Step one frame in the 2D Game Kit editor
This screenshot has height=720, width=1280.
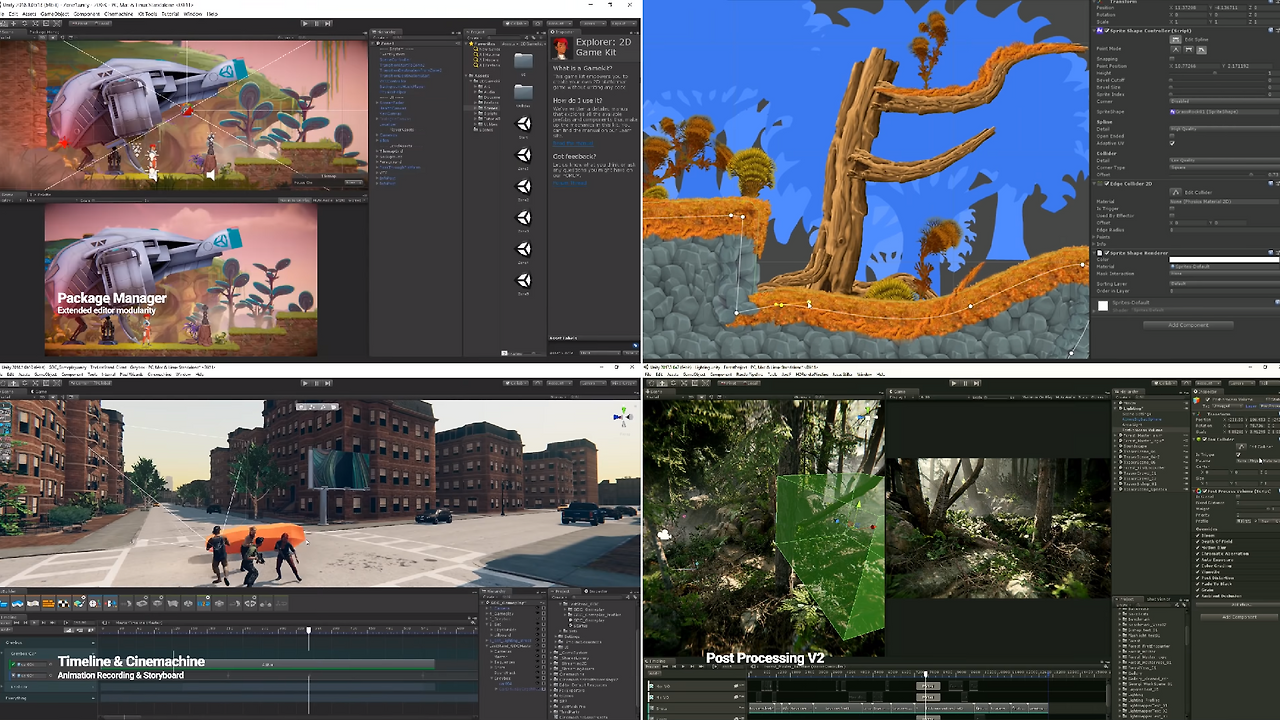[x=326, y=22]
